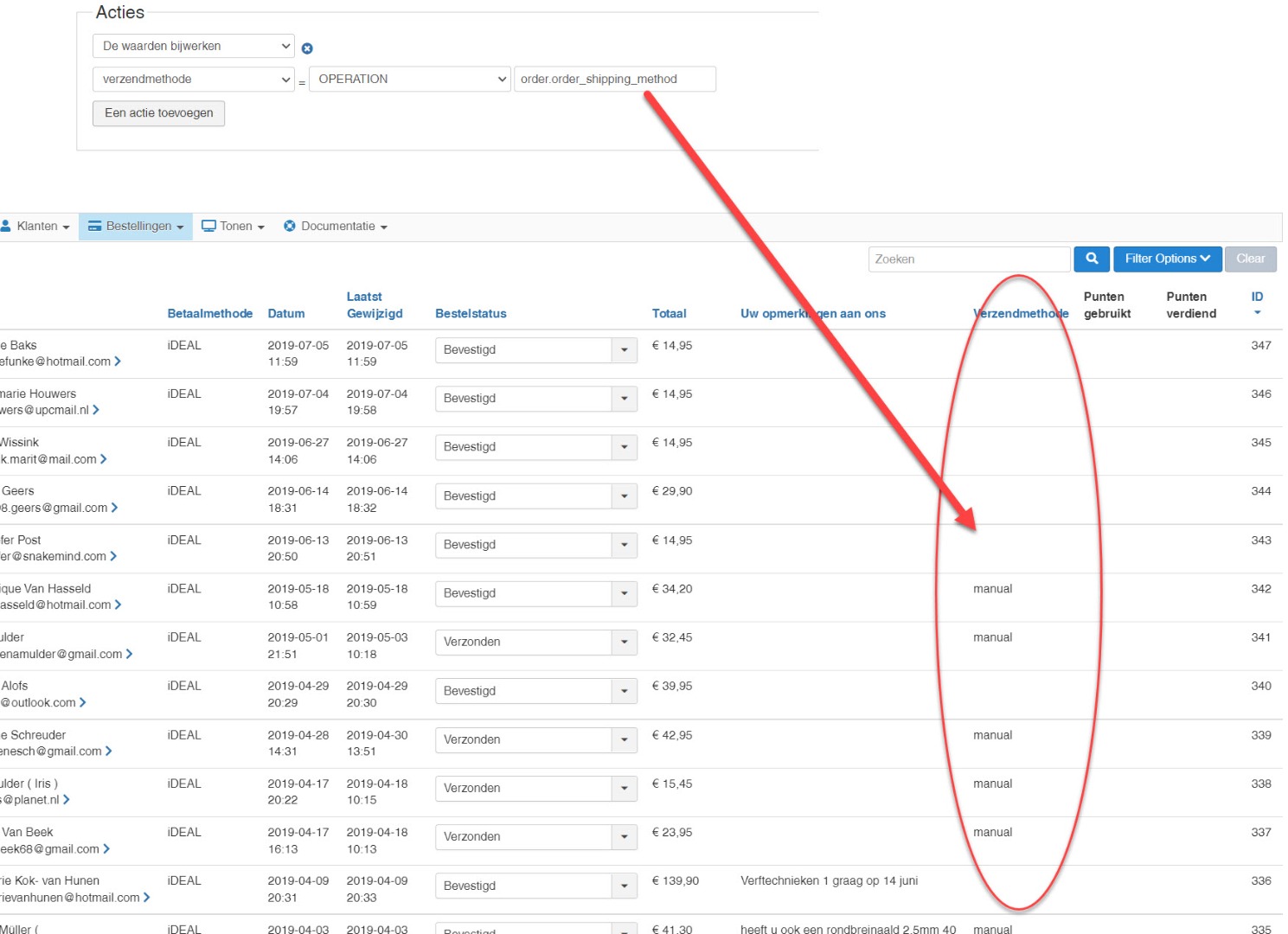Click the order.order_shipping_method value field
Image resolution: width=1288 pixels, height=934 pixels.
[615, 79]
